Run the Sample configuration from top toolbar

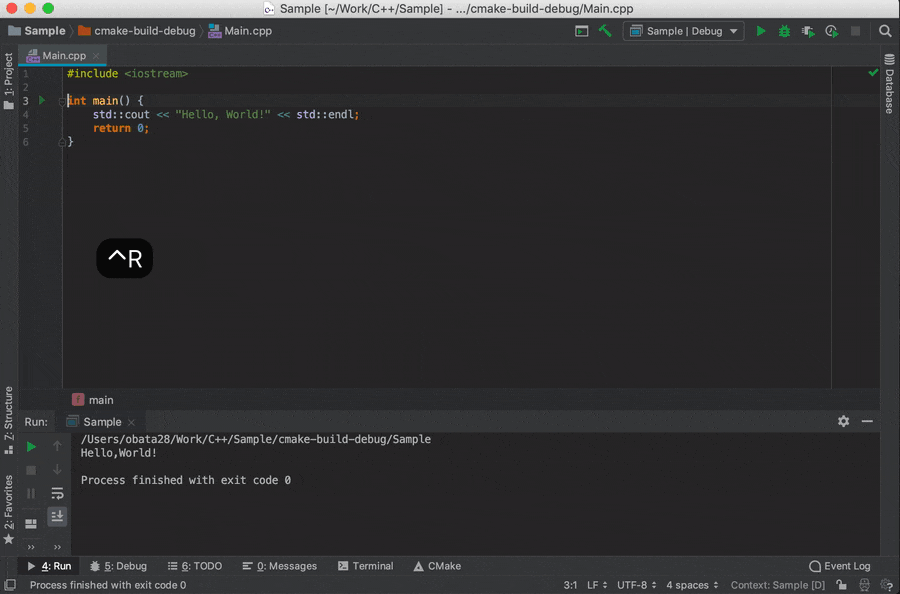[761, 31]
